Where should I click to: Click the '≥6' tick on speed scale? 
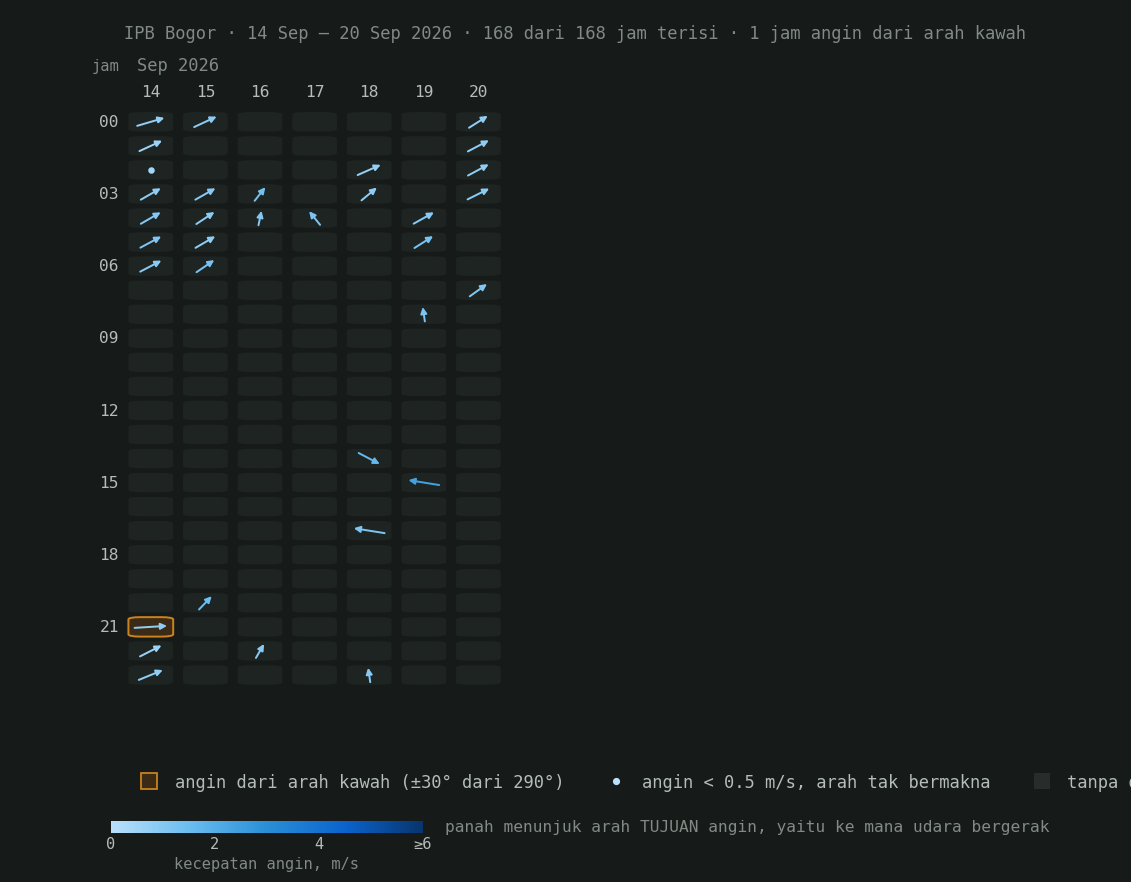pyautogui.click(x=422, y=844)
